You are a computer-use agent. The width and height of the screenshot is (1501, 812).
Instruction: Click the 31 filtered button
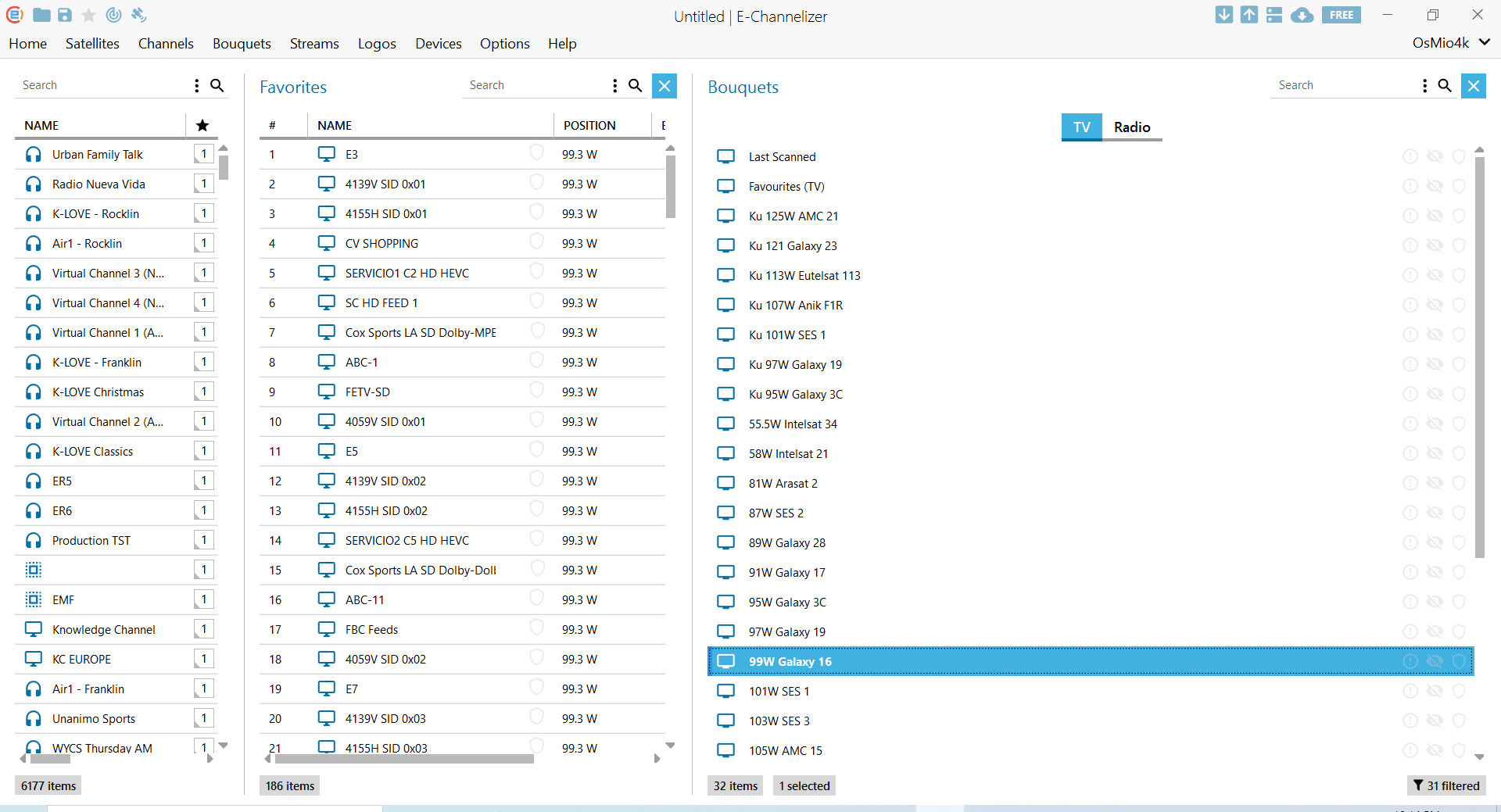pos(1446,785)
